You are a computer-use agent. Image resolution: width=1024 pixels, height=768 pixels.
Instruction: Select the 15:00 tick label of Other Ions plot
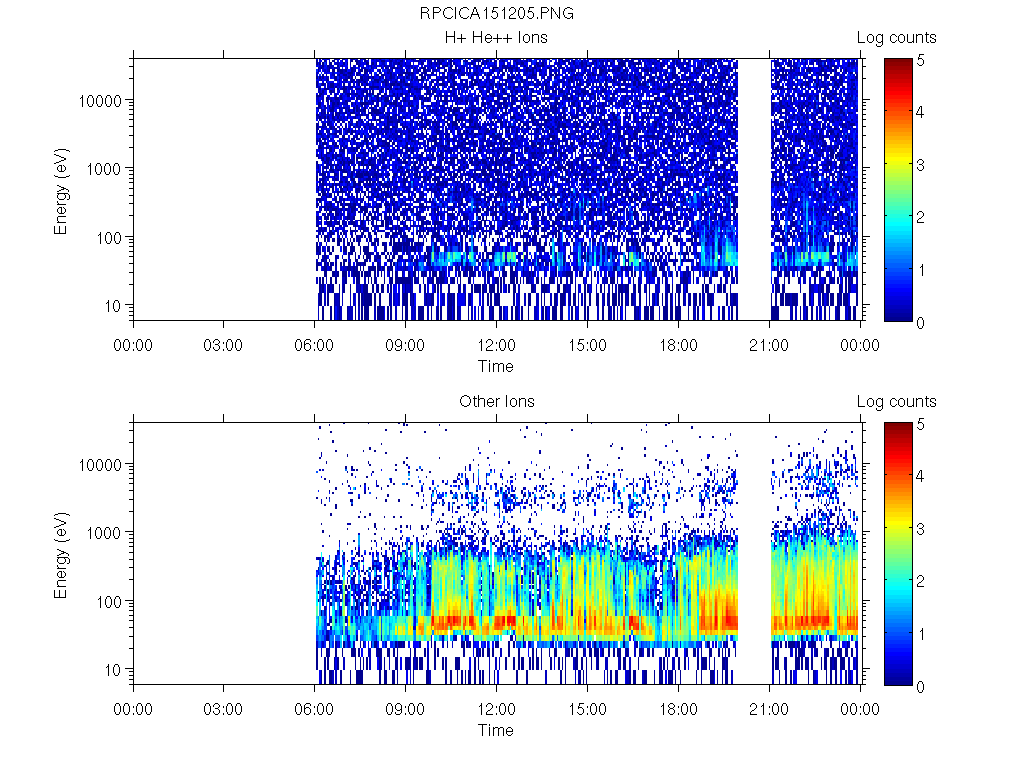tap(587, 709)
